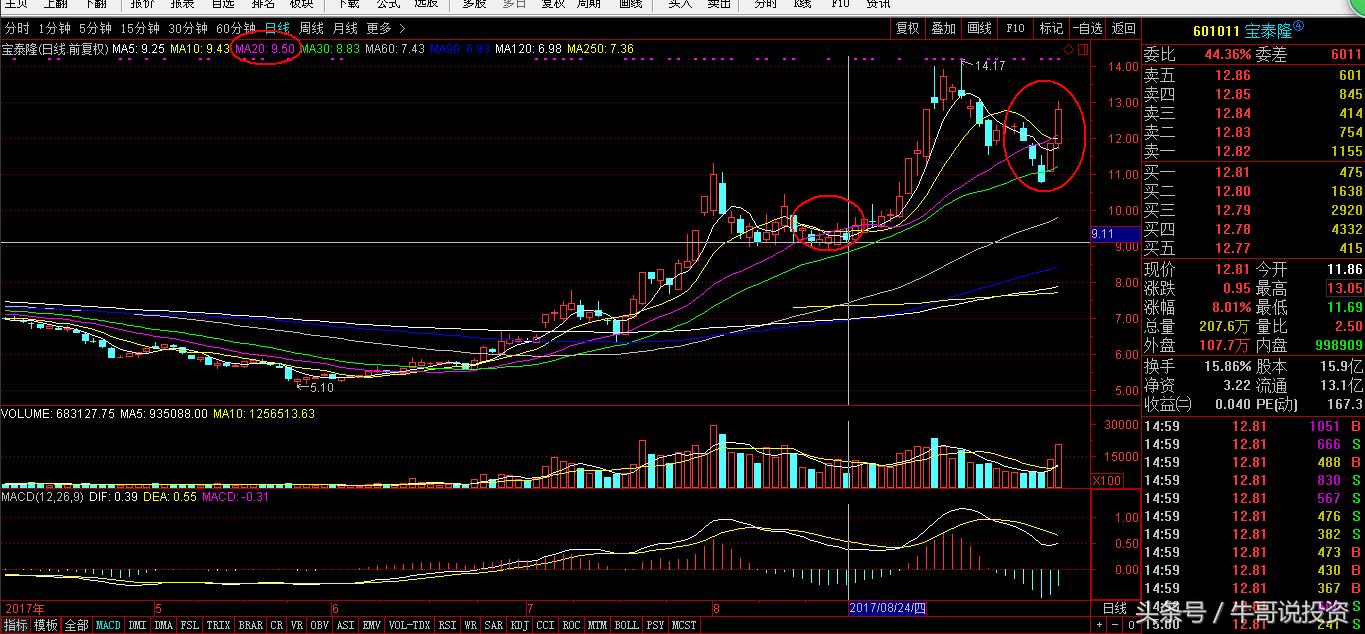Click the 画线 button above chart
Image resolution: width=1365 pixels, height=634 pixels.
(x=979, y=28)
